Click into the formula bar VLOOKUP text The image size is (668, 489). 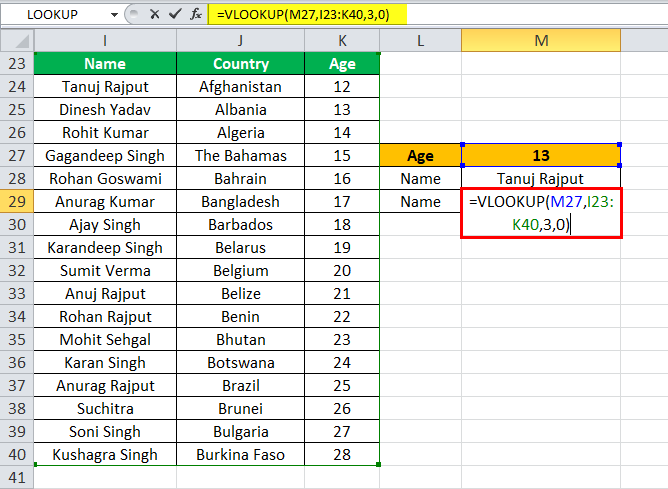click(303, 14)
